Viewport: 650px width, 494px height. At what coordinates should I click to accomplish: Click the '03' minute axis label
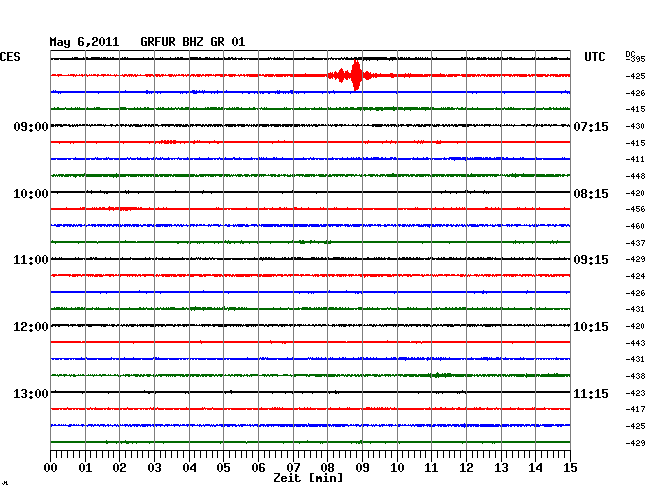point(154,467)
